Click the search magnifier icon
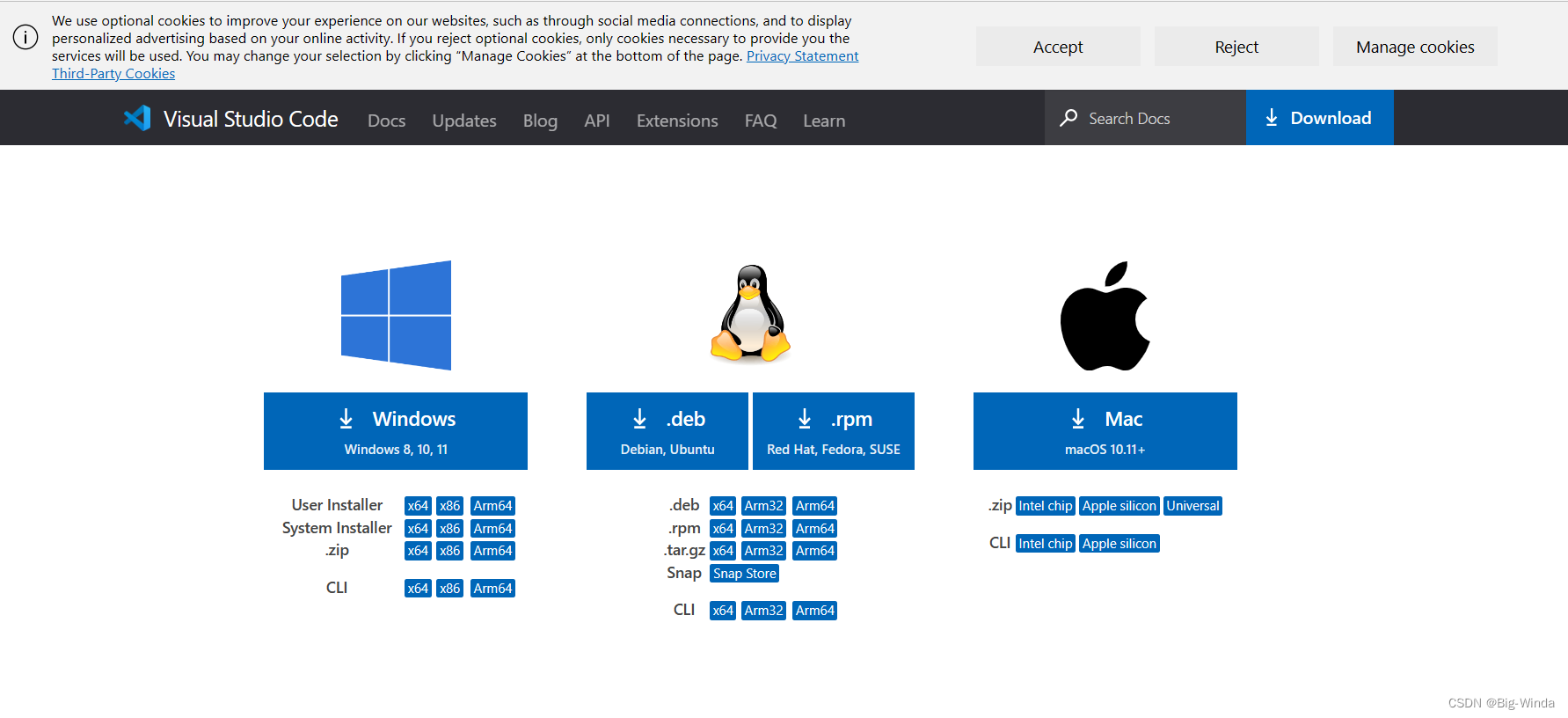1568x718 pixels. pyautogui.click(x=1068, y=118)
